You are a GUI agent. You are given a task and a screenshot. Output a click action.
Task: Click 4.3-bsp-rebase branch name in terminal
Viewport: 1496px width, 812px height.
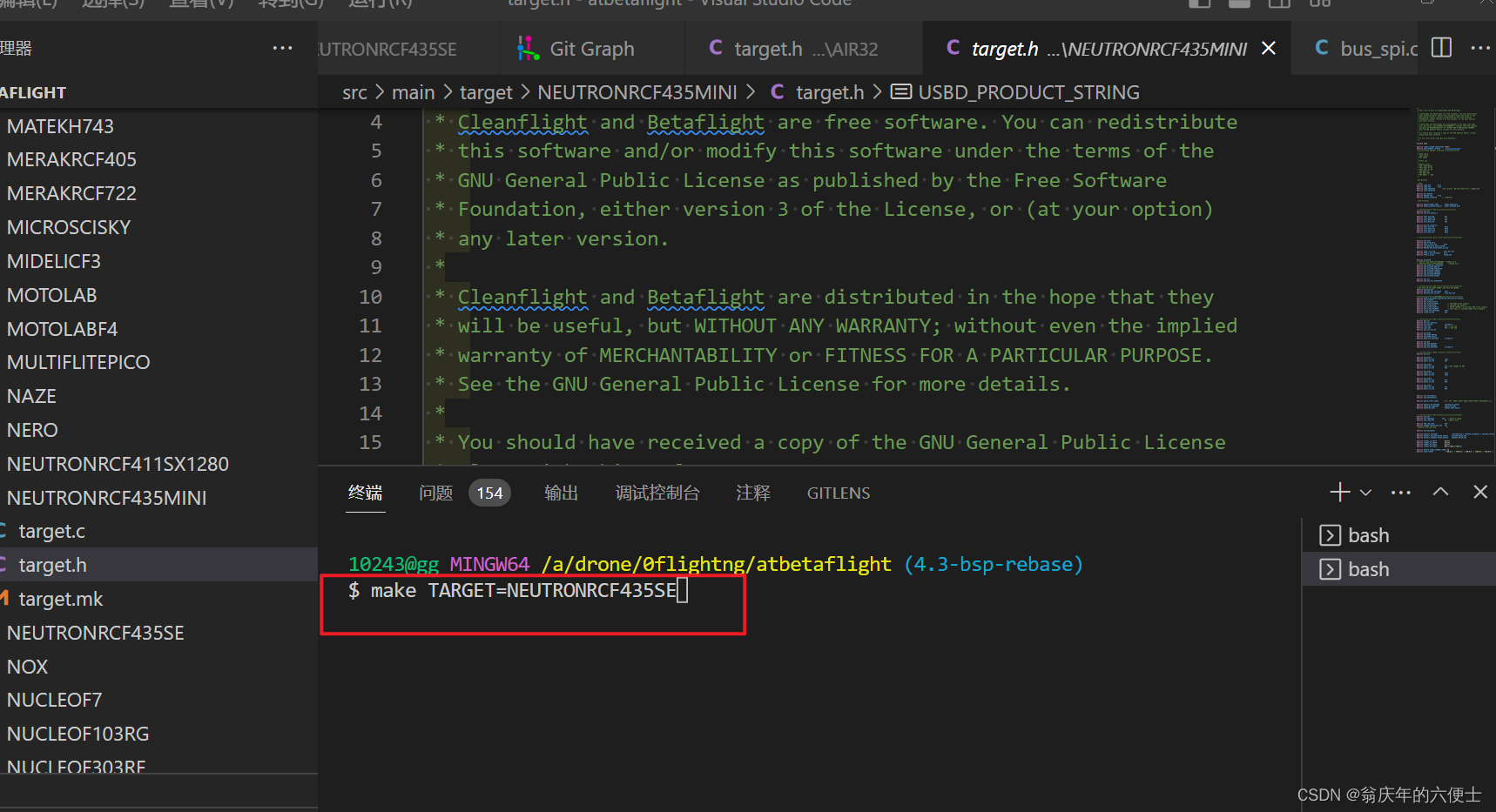(994, 564)
